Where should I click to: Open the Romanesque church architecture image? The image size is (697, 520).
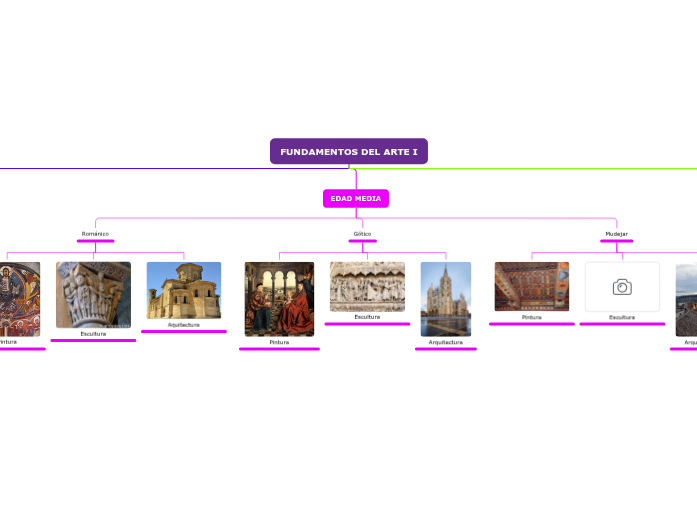coord(184,290)
